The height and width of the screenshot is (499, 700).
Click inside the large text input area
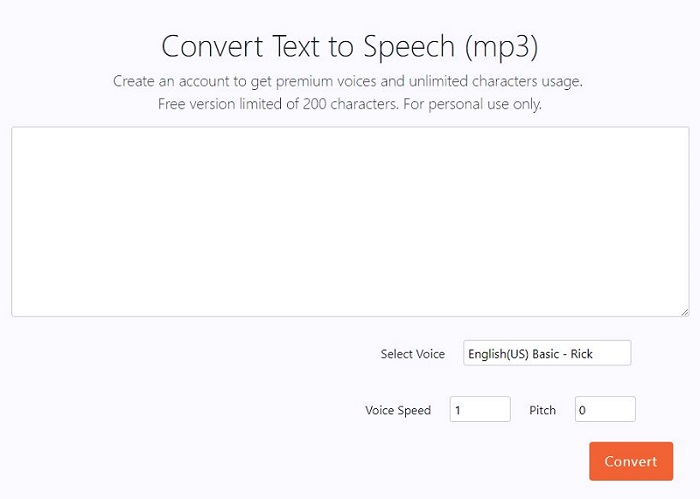coord(350,221)
